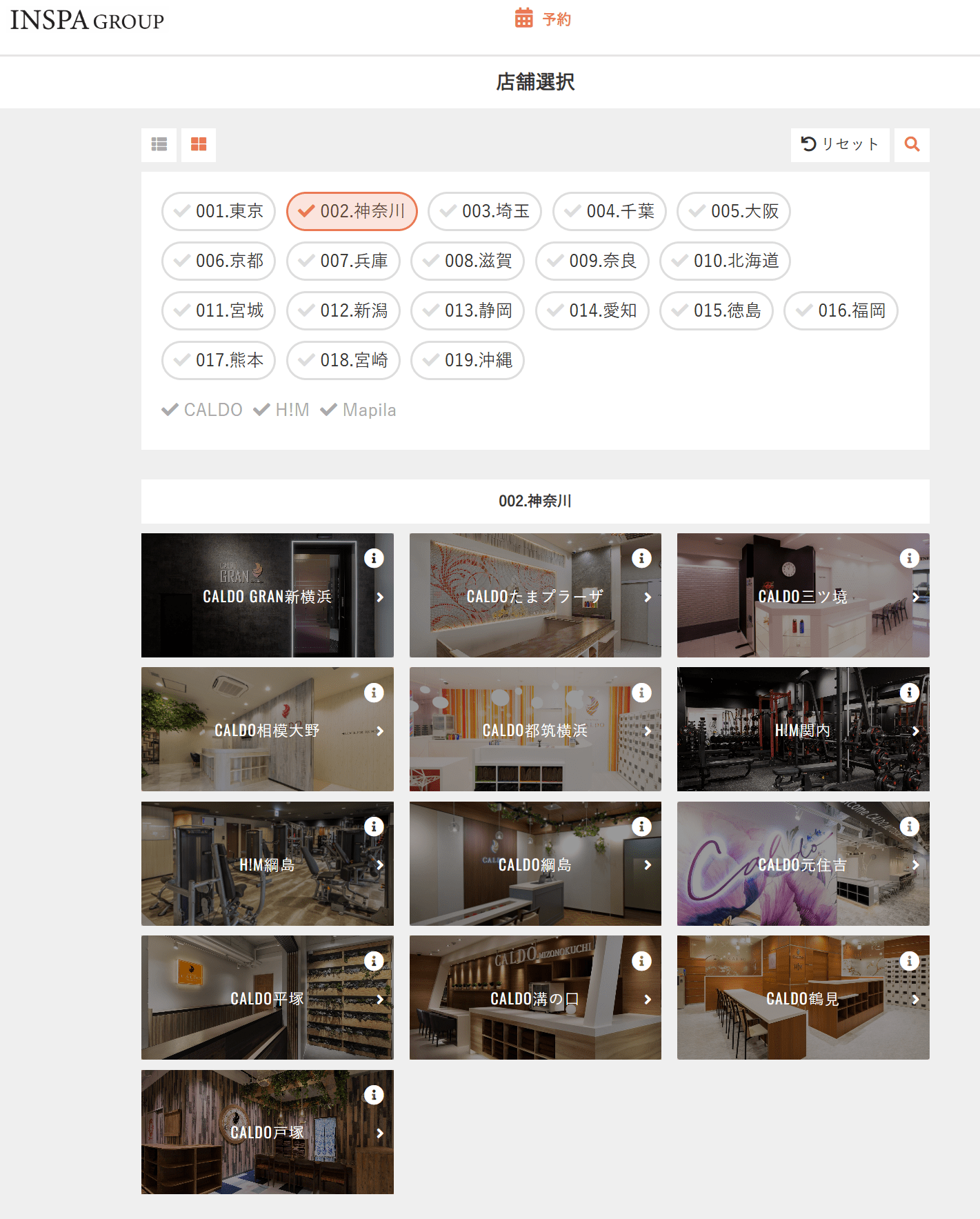The width and height of the screenshot is (980, 1219).
Task: Toggle the 013.静岡 region filter
Action: pos(468,310)
